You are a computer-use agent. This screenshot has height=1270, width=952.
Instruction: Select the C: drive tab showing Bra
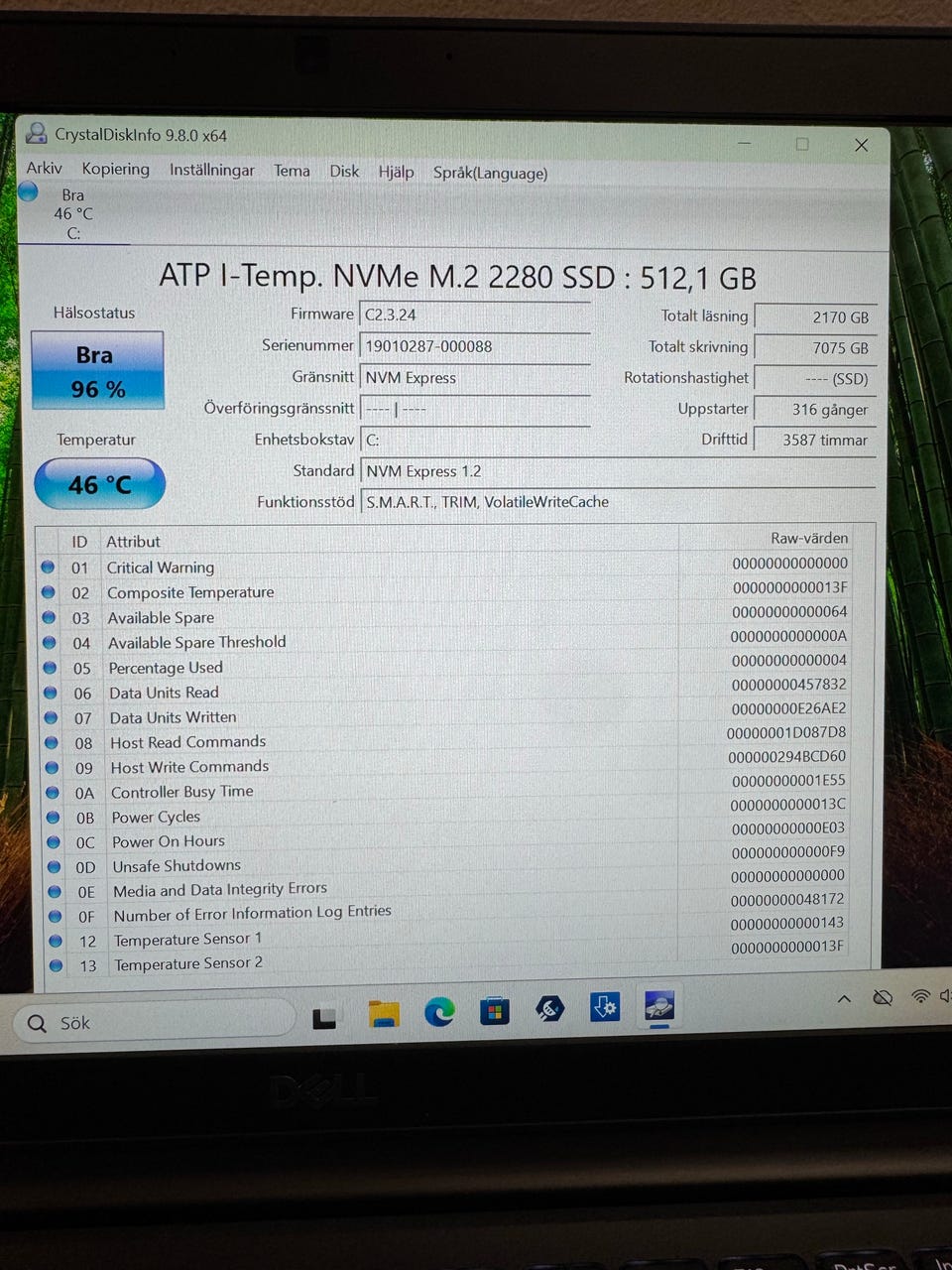click(71, 213)
